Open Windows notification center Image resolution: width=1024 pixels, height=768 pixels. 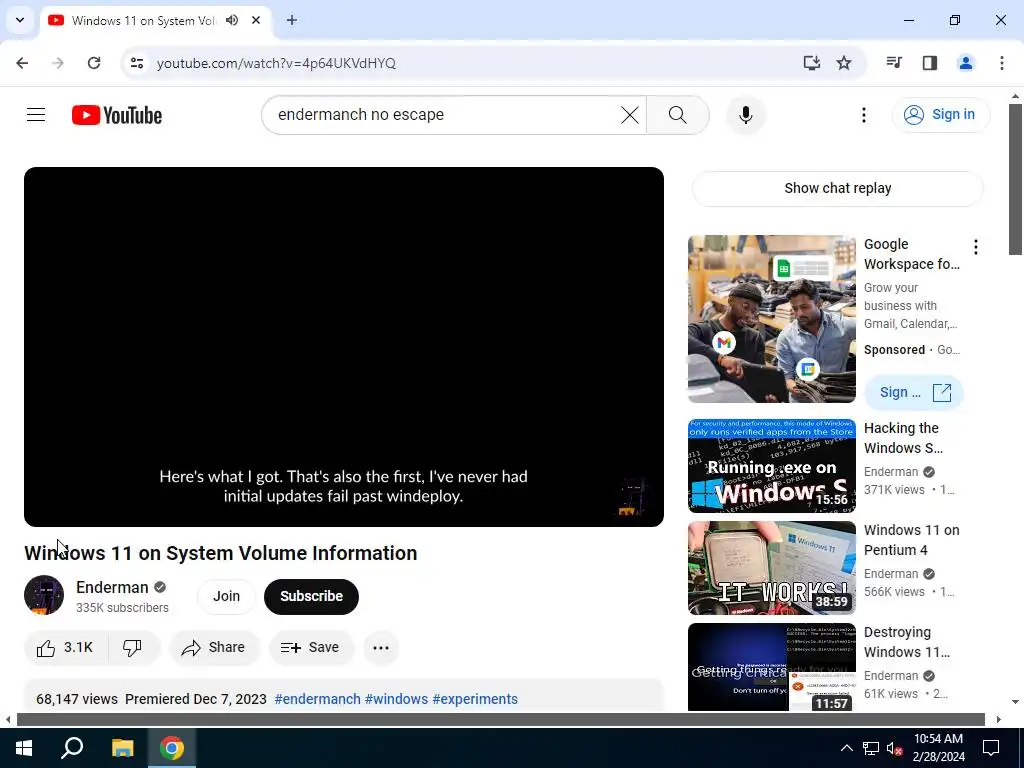coord(991,748)
